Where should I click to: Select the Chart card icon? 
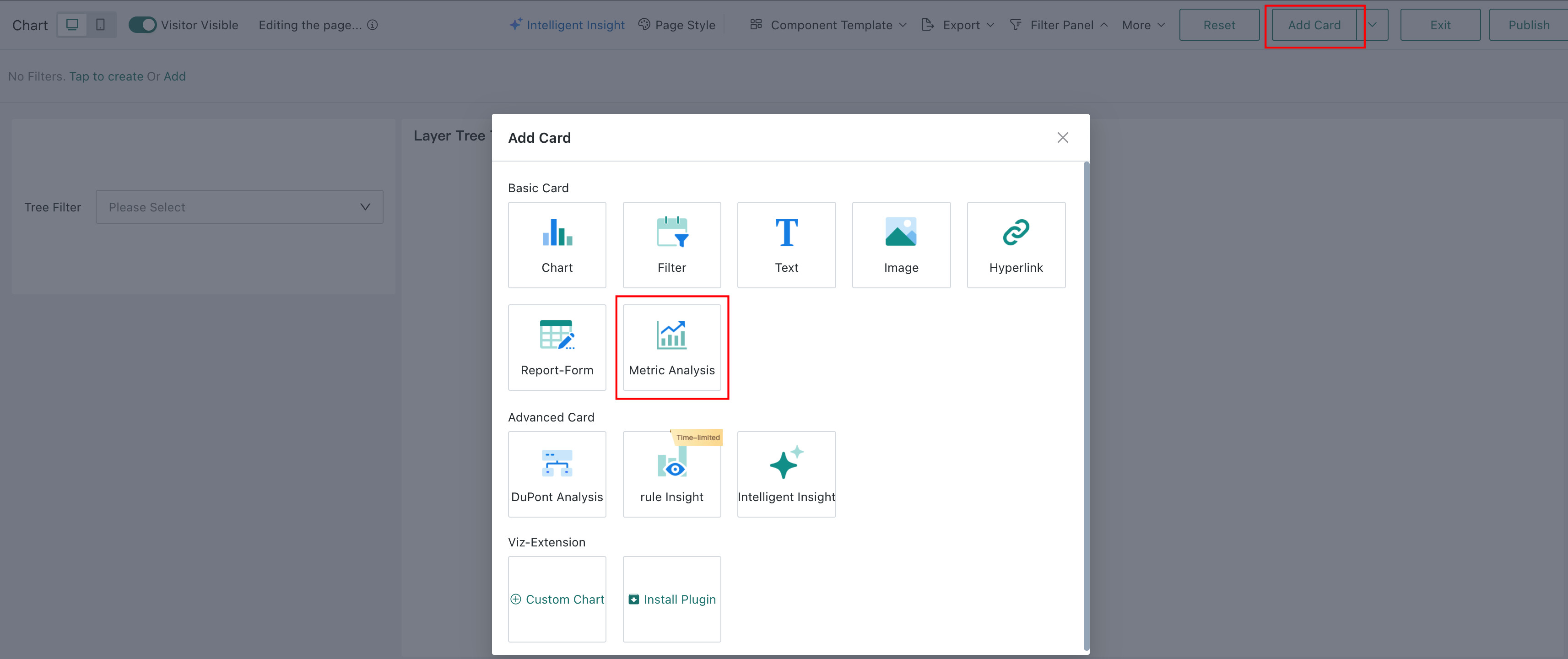pyautogui.click(x=557, y=245)
